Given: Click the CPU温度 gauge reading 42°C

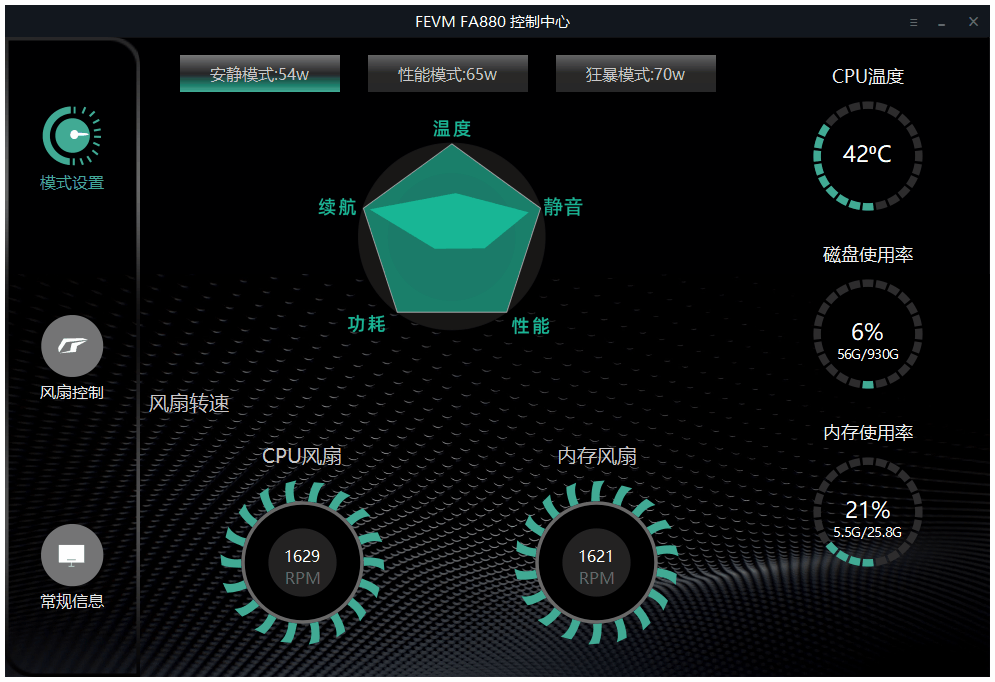Looking at the screenshot, I should point(867,154).
